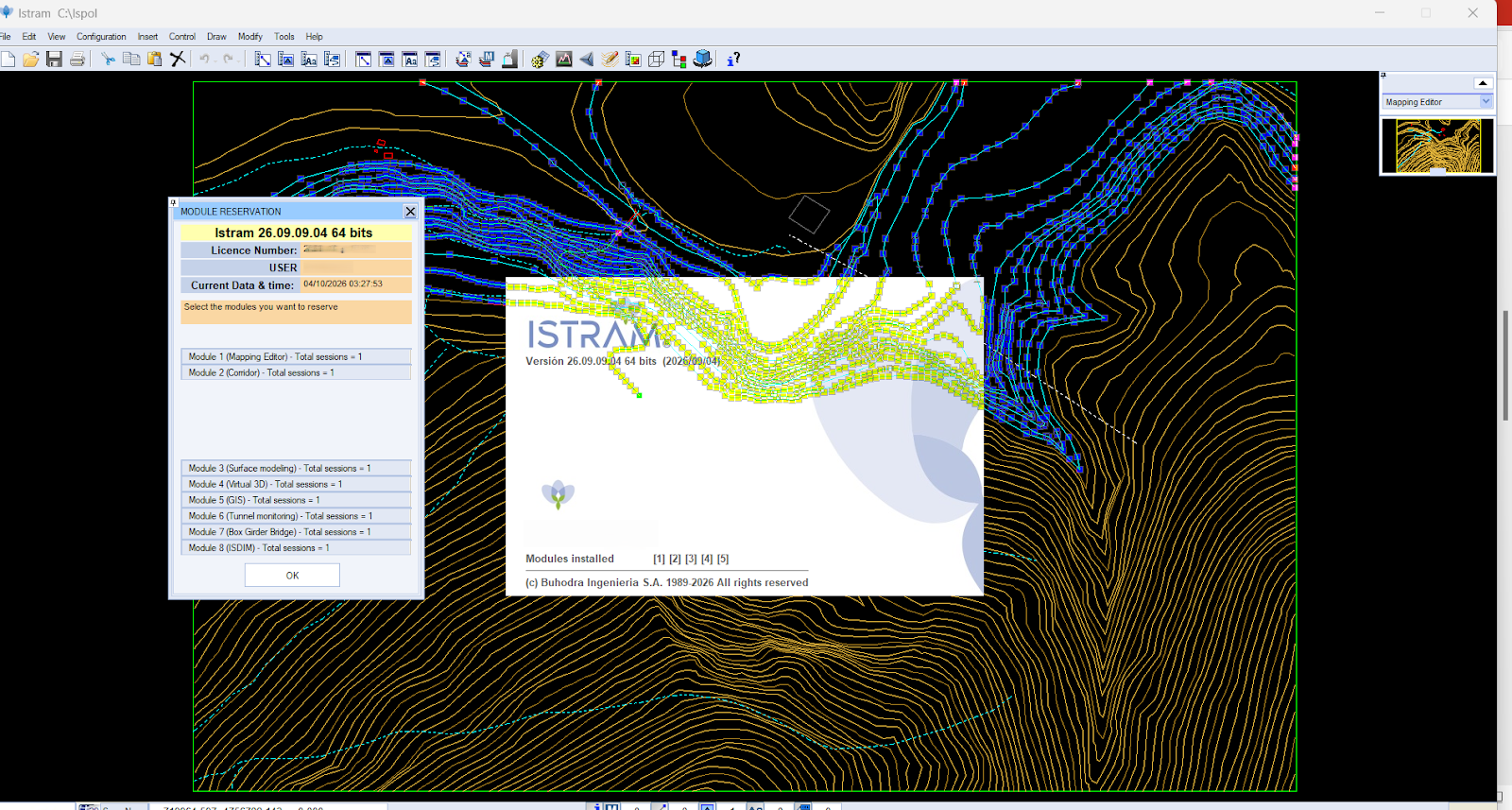Copy using the toolbar copy icon

[131, 59]
